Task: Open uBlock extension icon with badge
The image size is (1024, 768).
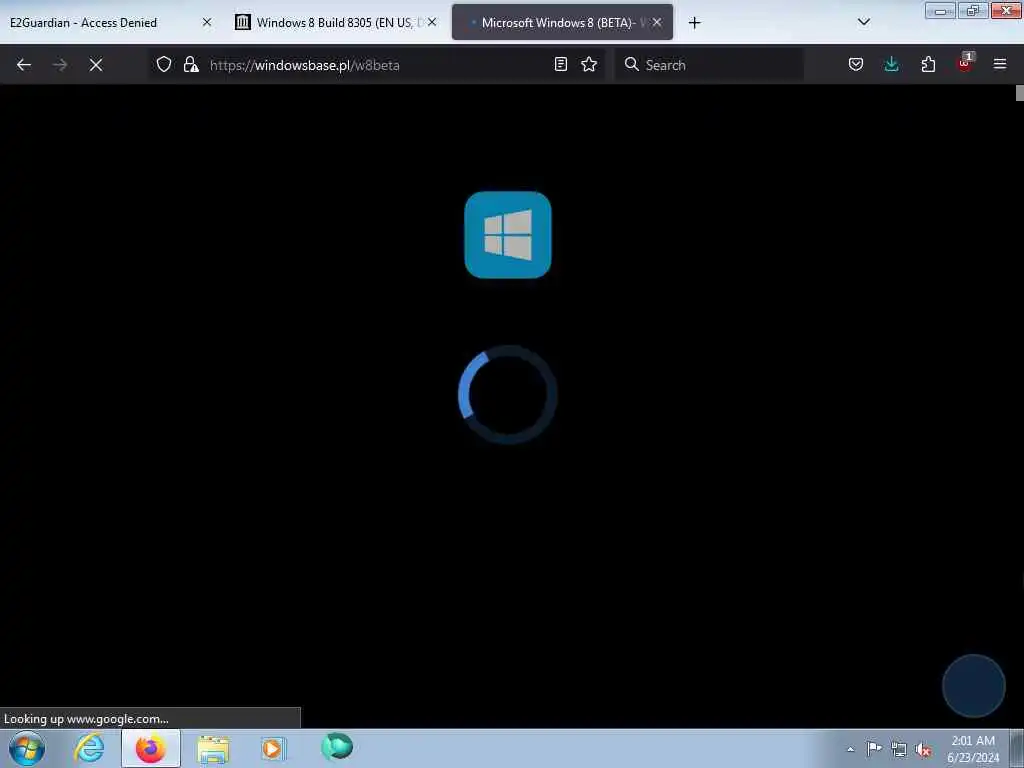Action: coord(965,63)
